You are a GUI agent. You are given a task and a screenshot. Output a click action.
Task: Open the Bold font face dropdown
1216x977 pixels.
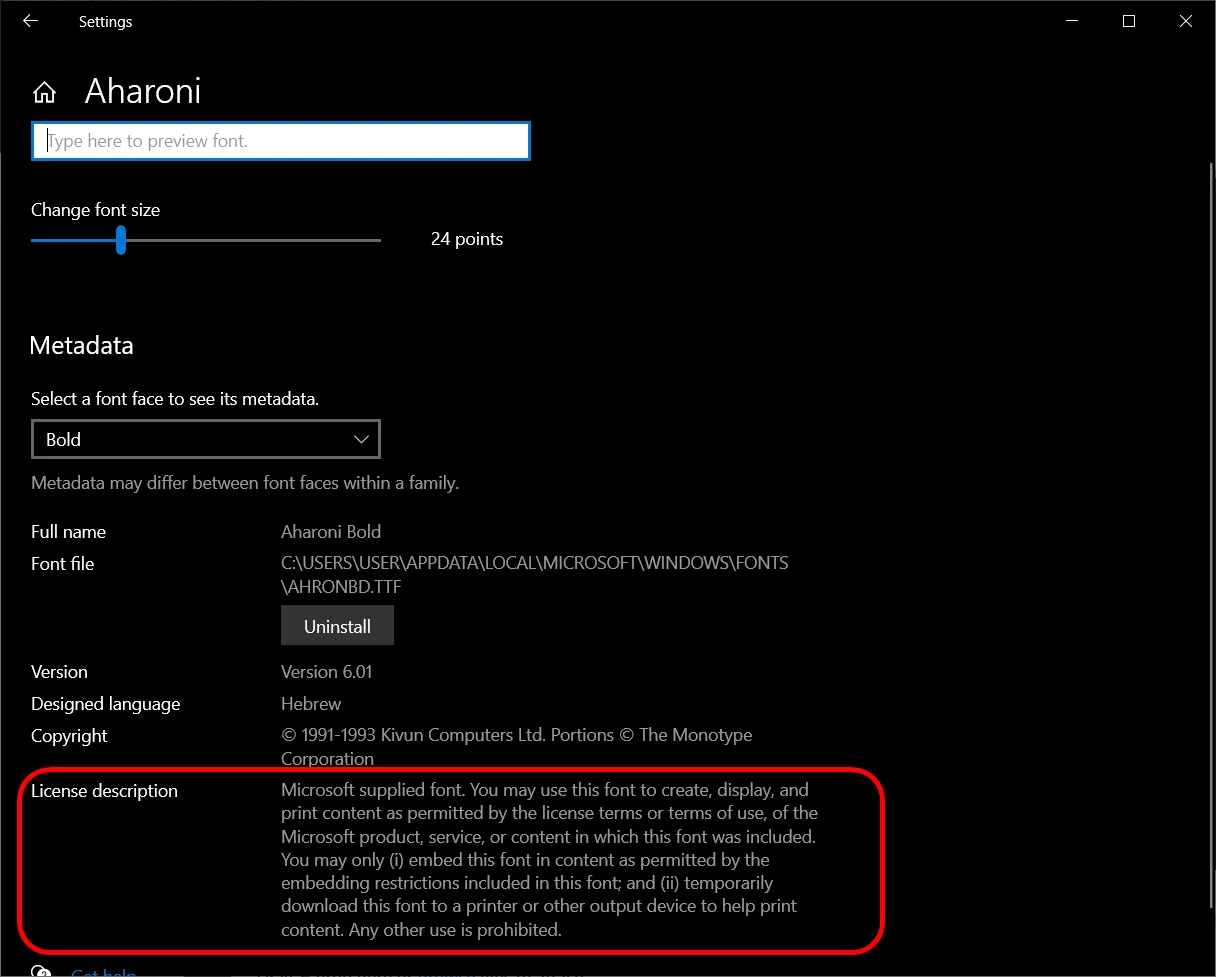206,439
